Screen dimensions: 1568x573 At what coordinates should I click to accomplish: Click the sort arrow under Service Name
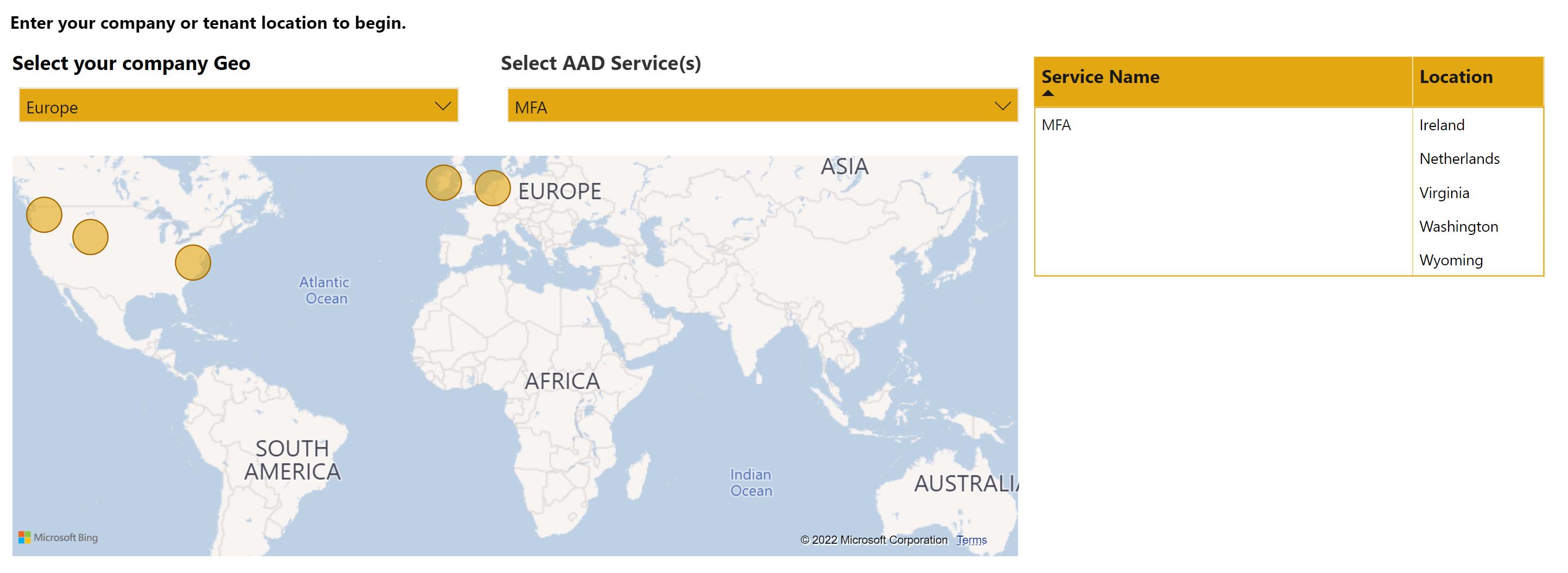(1047, 93)
